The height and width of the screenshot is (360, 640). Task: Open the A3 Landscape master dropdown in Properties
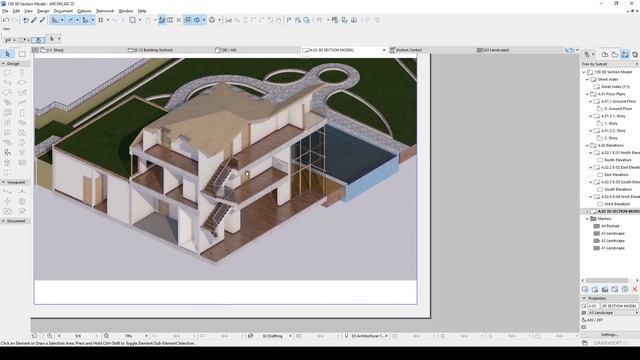coord(613,313)
